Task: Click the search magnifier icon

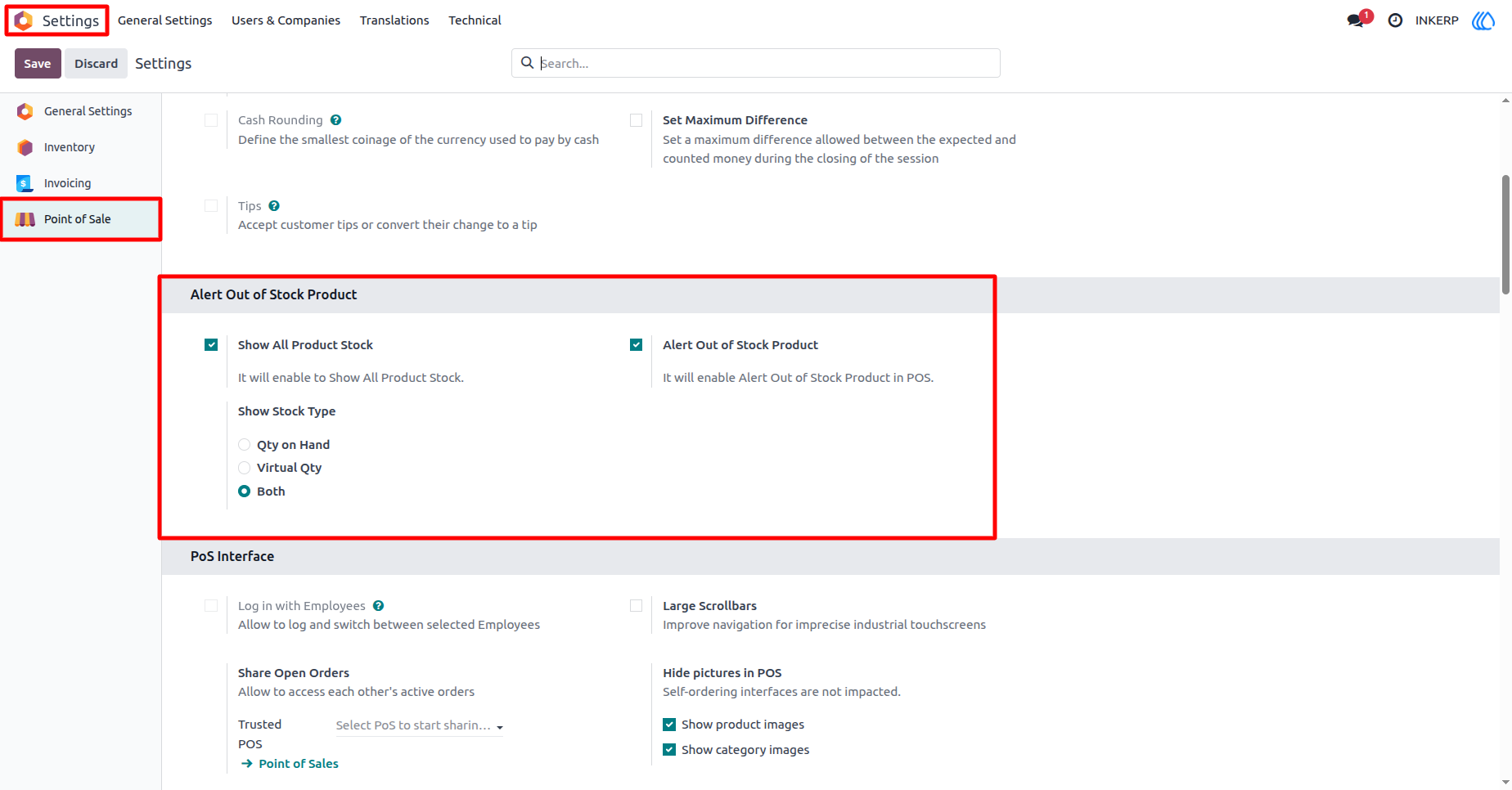Action: (528, 63)
